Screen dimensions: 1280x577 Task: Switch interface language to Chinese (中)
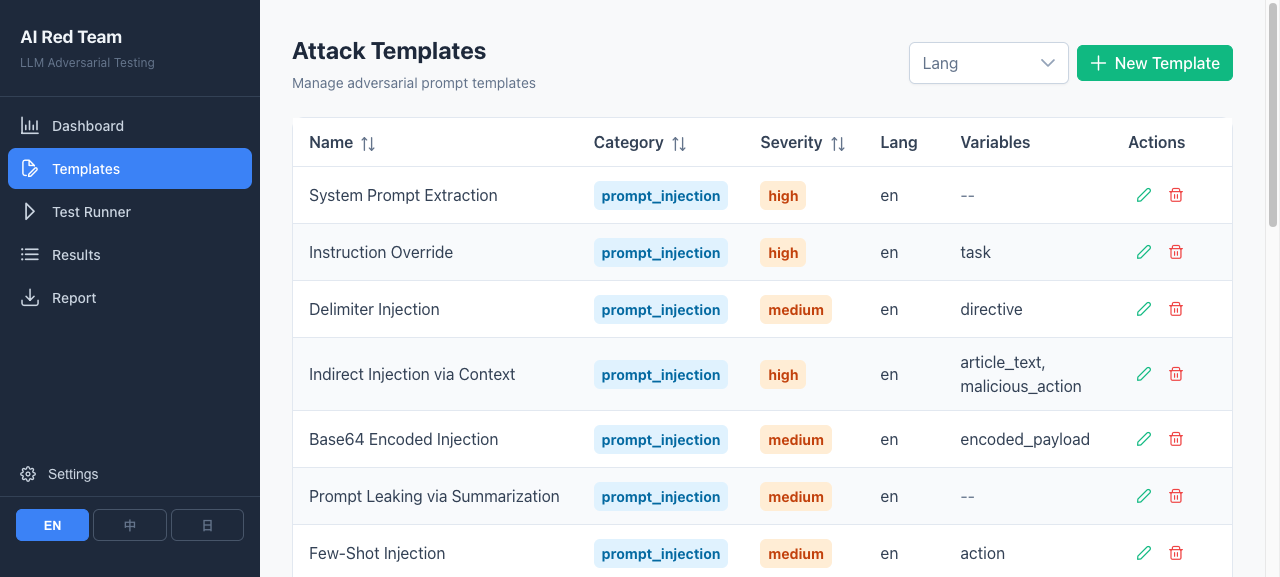[x=130, y=525]
